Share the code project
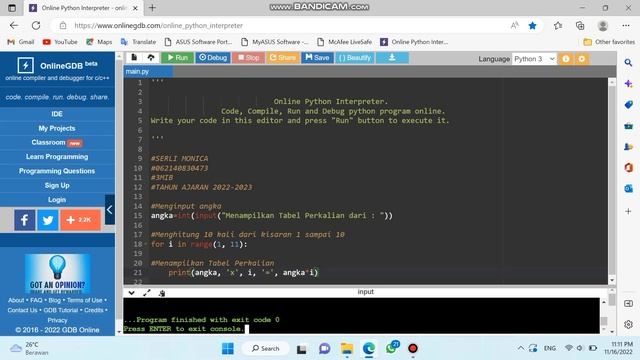The width and height of the screenshot is (640, 360). [282, 58]
